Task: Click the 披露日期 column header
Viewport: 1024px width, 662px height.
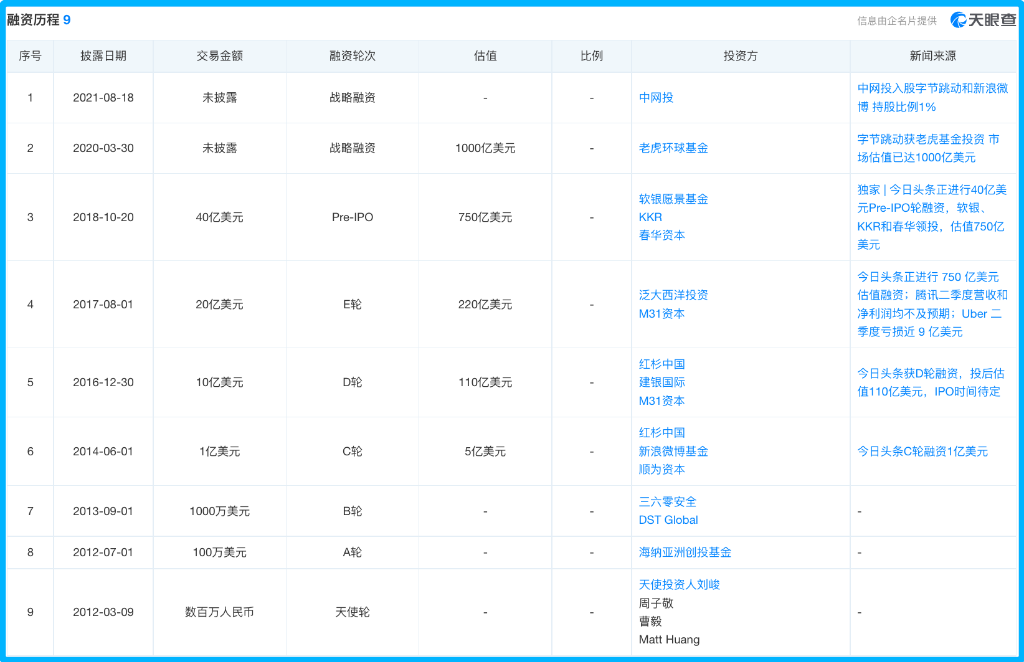Action: click(x=105, y=56)
